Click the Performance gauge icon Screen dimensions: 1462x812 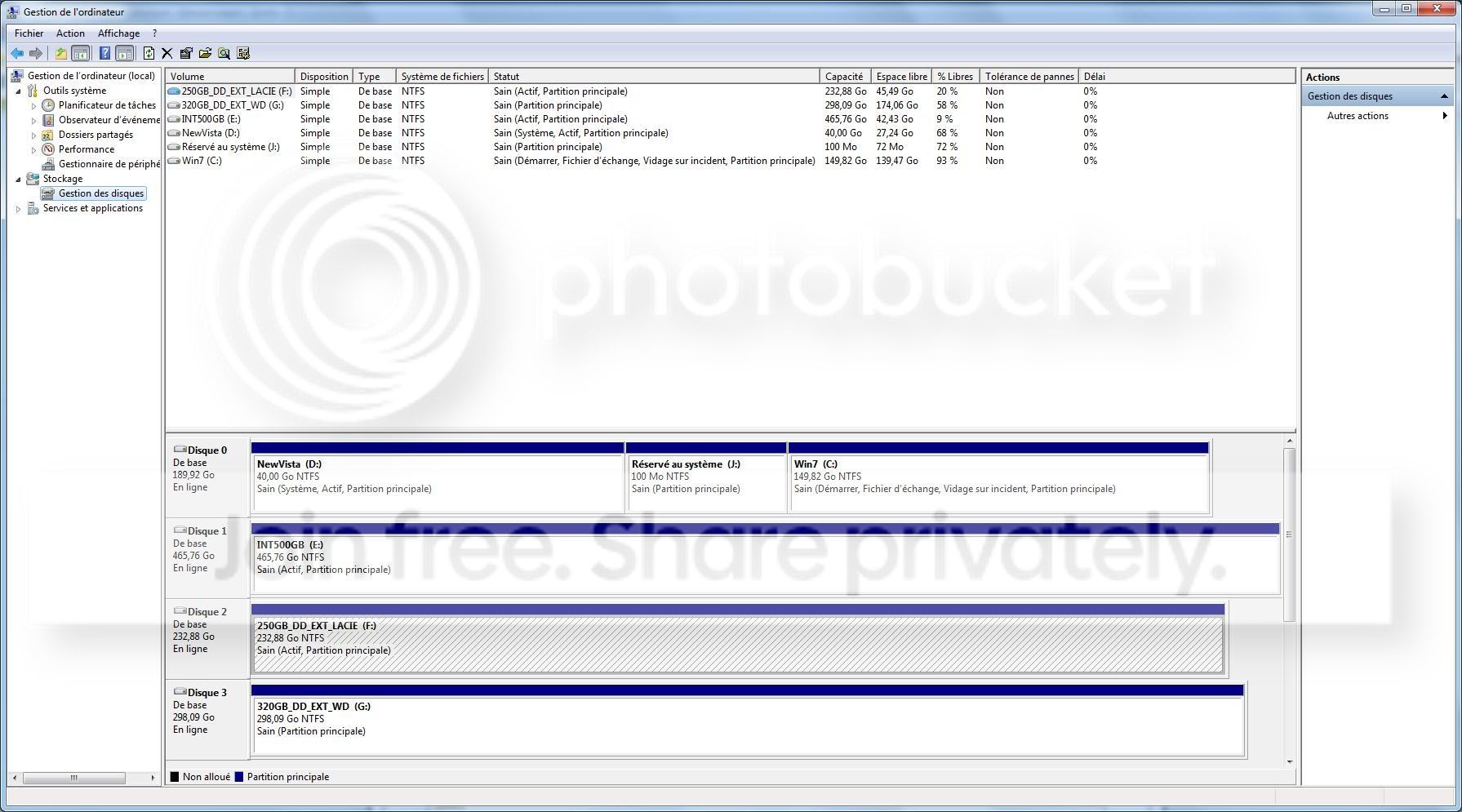(48, 149)
